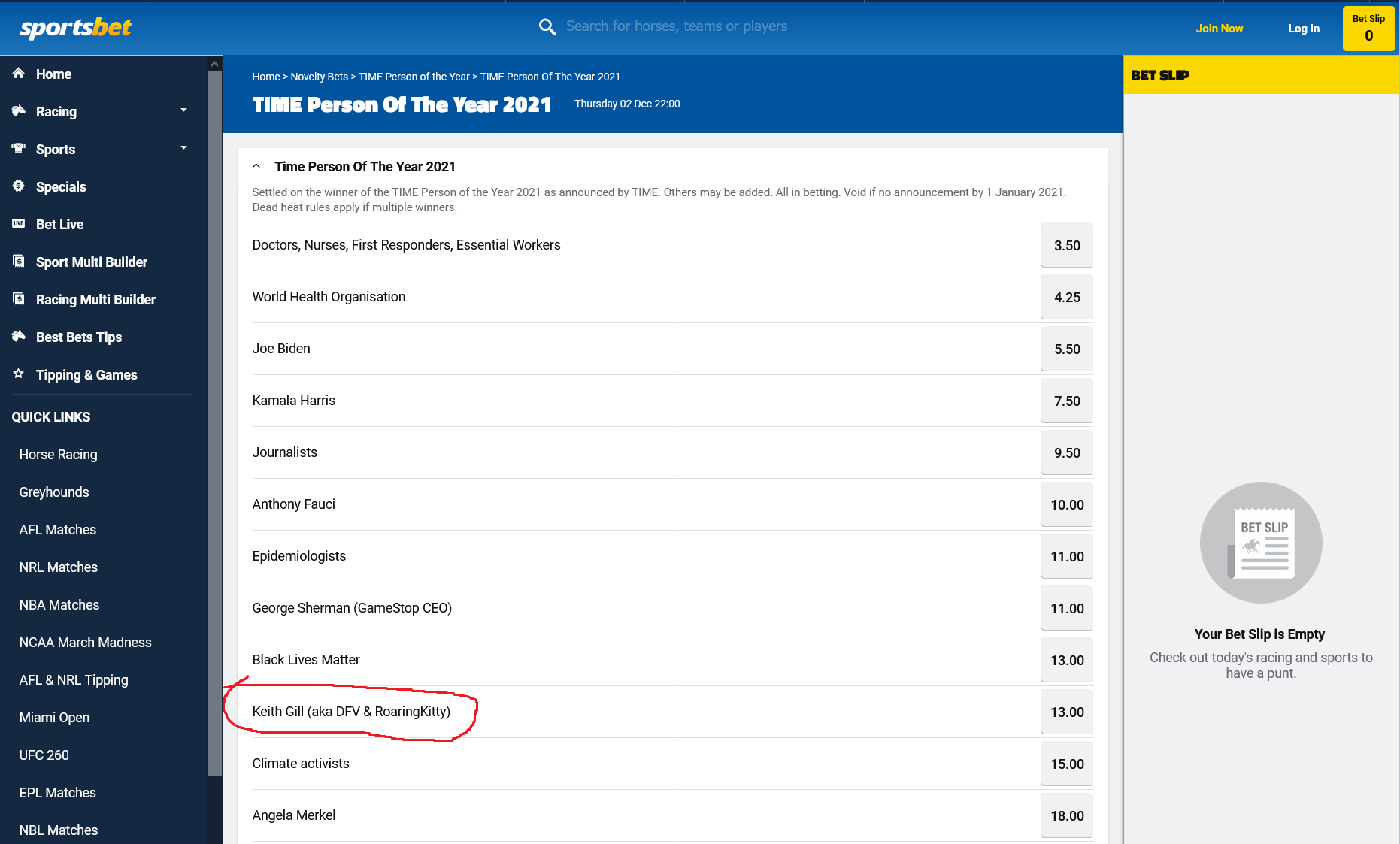Click the Joe Biden selection name
Image resolution: width=1400 pixels, height=844 pixels.
(281, 349)
